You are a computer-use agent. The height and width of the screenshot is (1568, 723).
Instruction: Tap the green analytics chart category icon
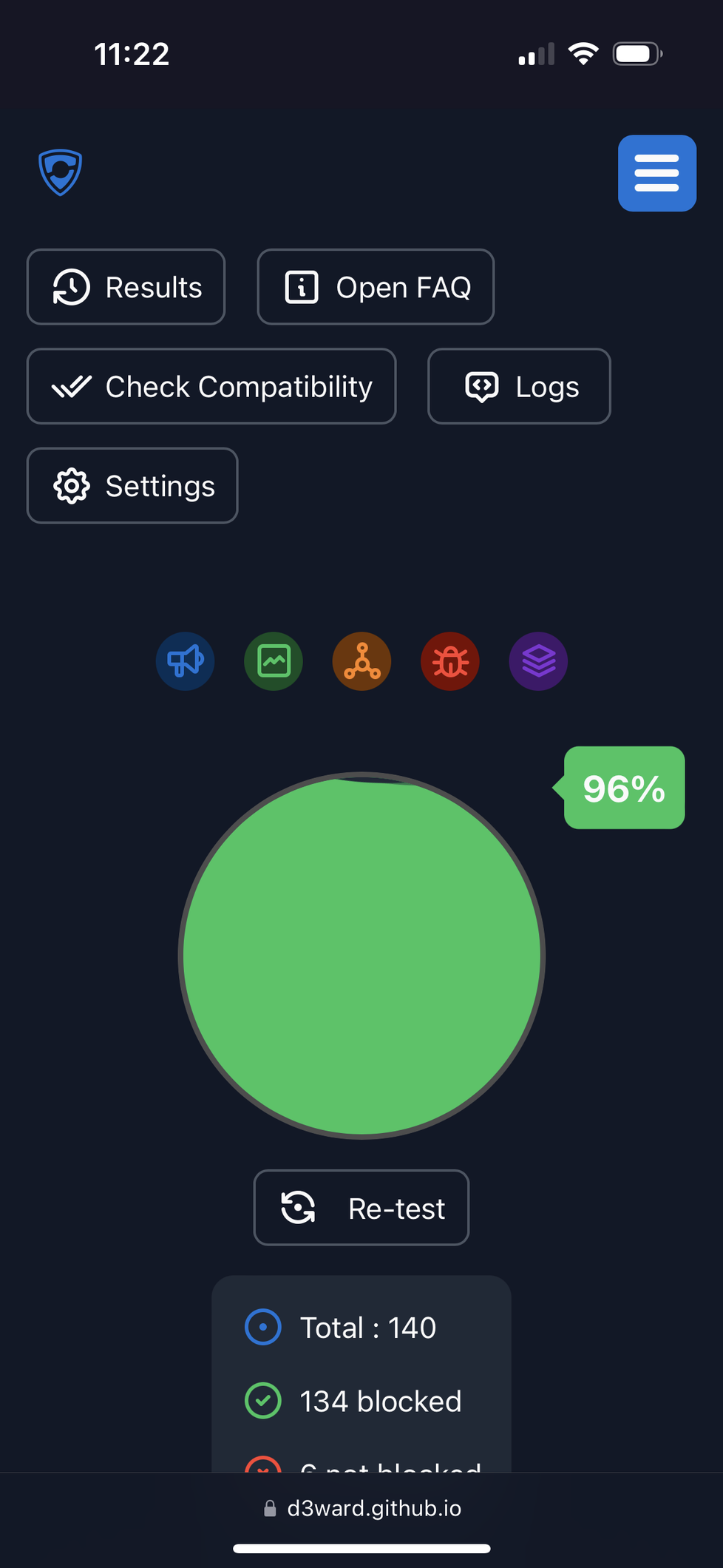pyautogui.click(x=274, y=661)
